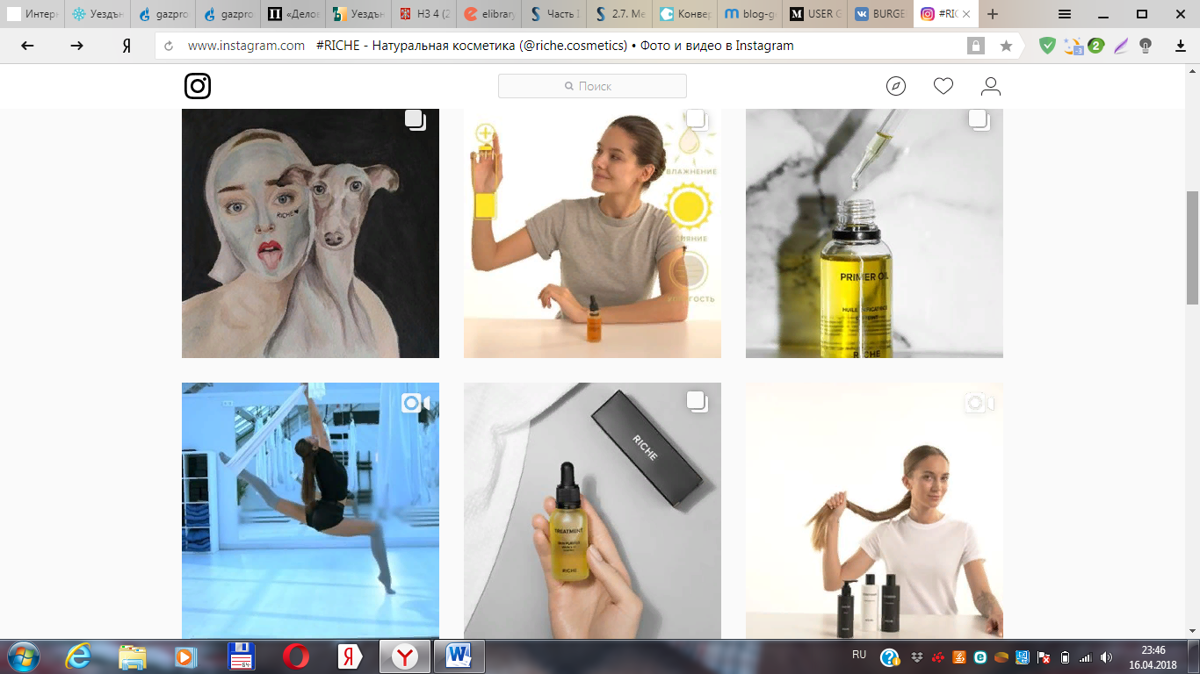Screen dimensions: 1200x674
Task: Click the Yandex Browser Y taskbar icon
Action: 404,657
